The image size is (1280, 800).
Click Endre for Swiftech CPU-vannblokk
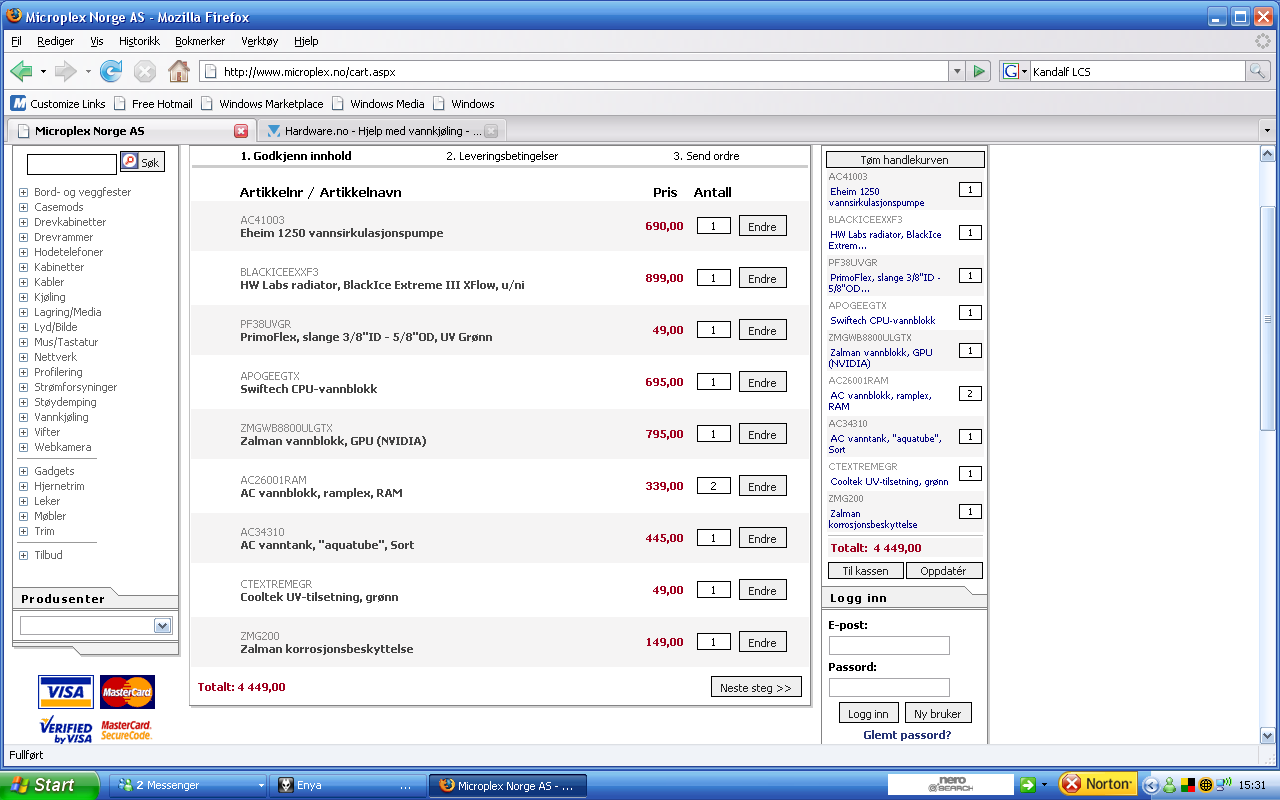pos(762,382)
